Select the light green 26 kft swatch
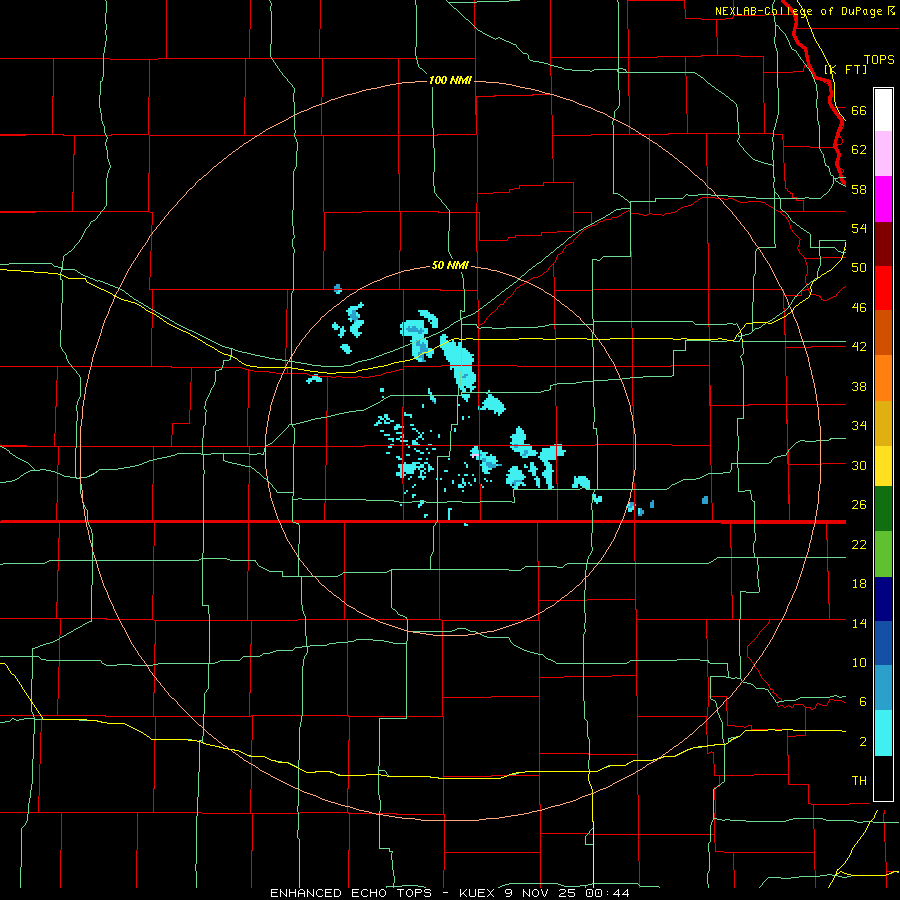The height and width of the screenshot is (900, 900). tap(883, 554)
